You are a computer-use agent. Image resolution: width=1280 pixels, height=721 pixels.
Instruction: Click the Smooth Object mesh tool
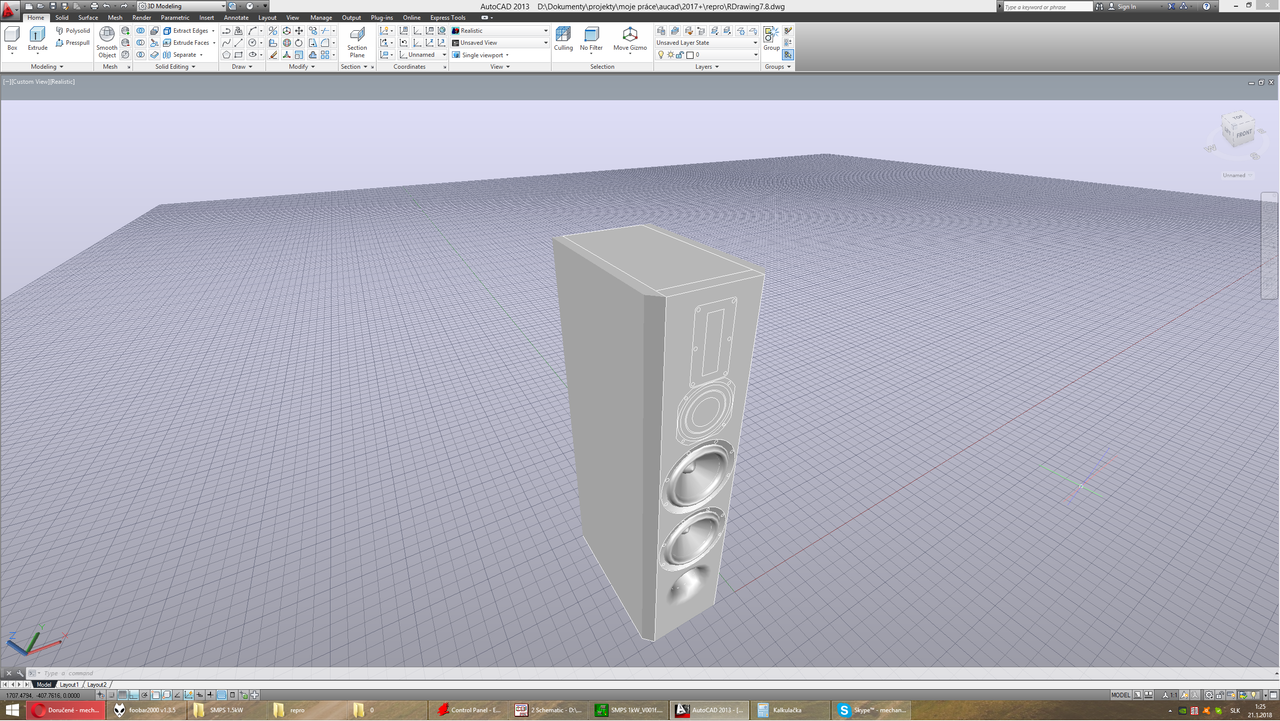(x=107, y=43)
